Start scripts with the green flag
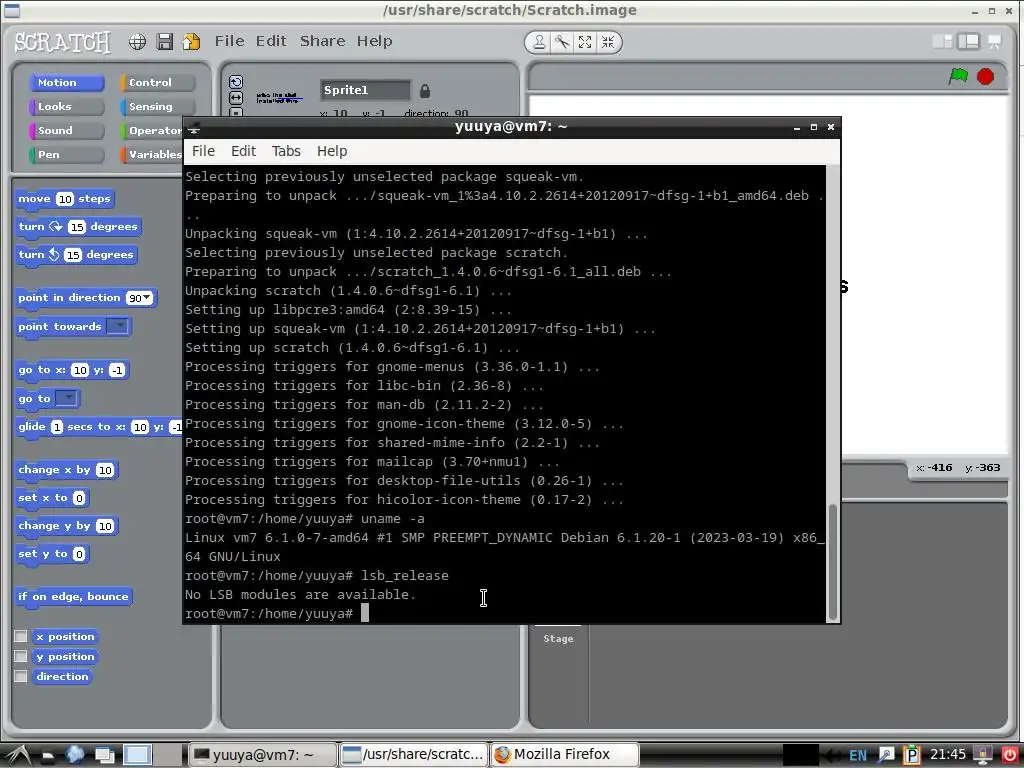 [x=958, y=76]
